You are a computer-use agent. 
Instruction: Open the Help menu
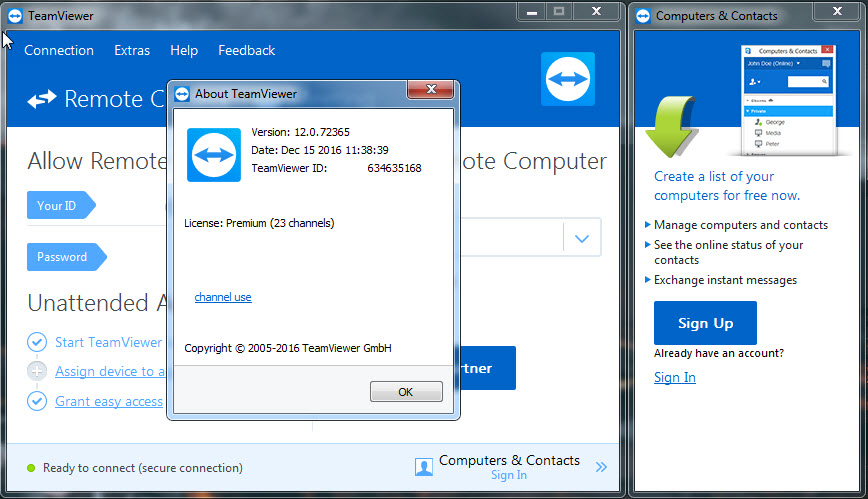tap(184, 50)
